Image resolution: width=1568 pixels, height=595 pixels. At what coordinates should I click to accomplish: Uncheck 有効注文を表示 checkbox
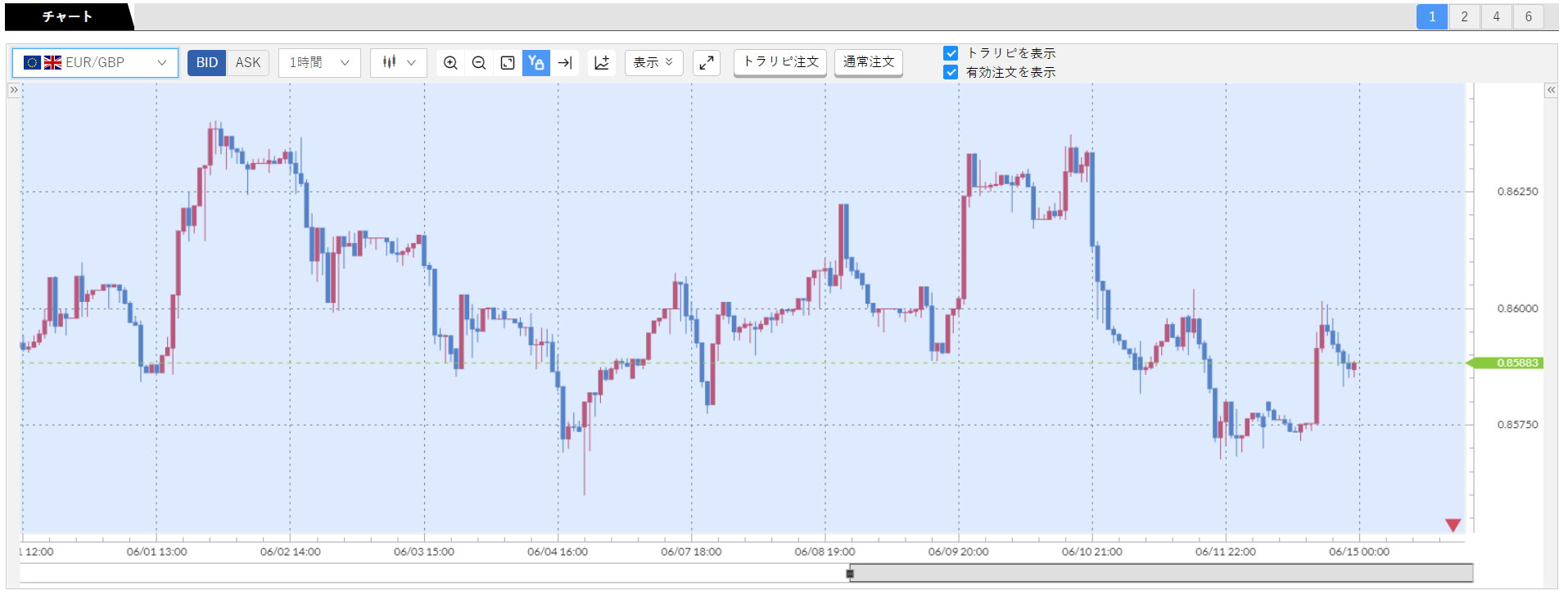[951, 72]
